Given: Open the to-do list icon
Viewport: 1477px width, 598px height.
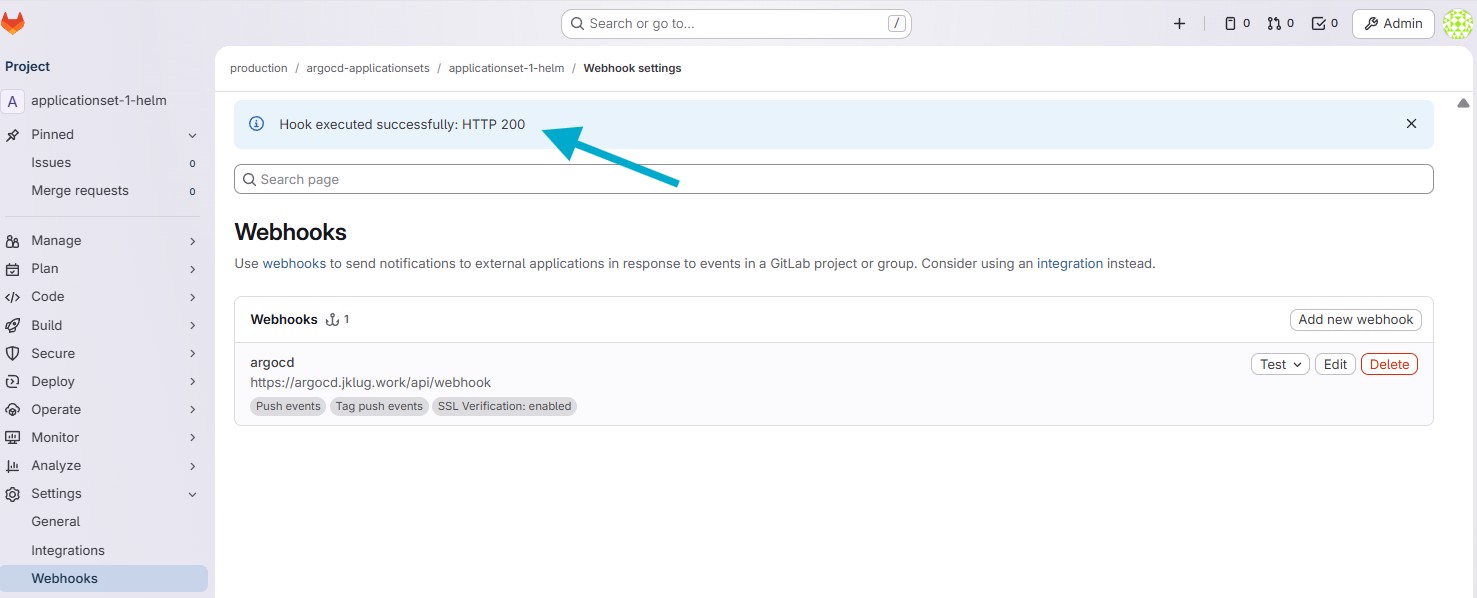Looking at the screenshot, I should (1324, 23).
